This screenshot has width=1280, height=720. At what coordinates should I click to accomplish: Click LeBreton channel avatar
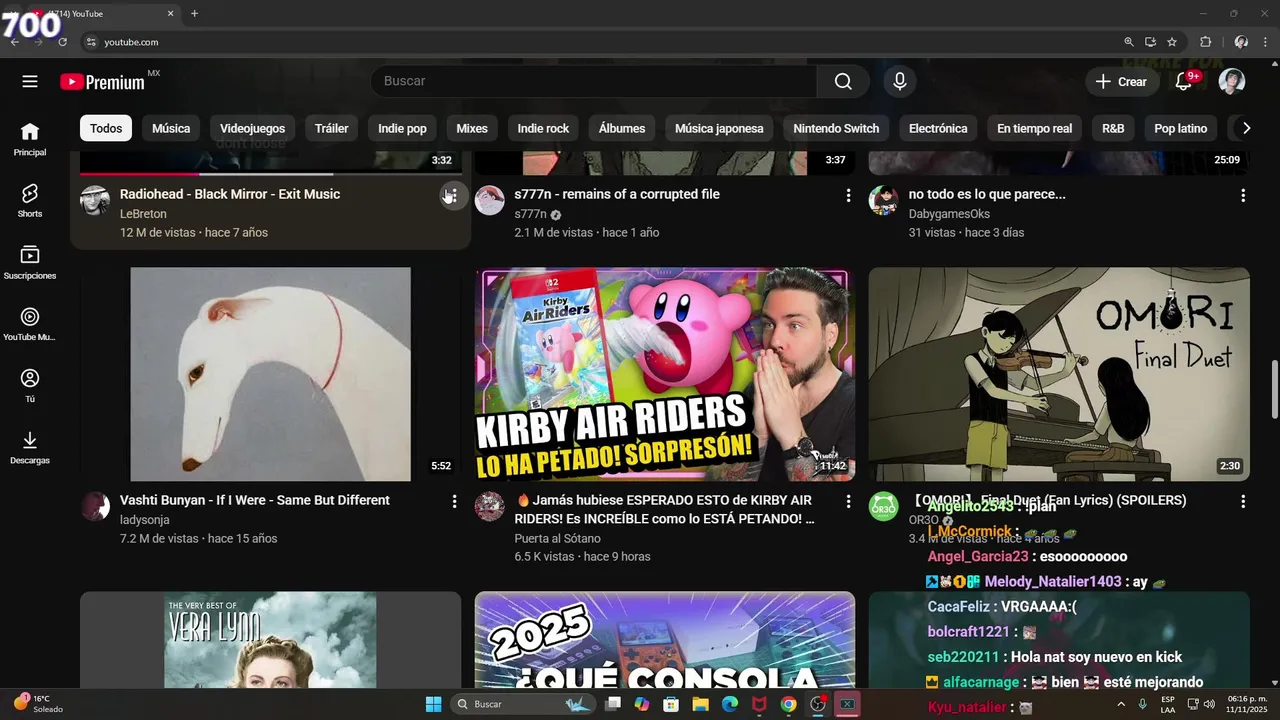[x=95, y=200]
